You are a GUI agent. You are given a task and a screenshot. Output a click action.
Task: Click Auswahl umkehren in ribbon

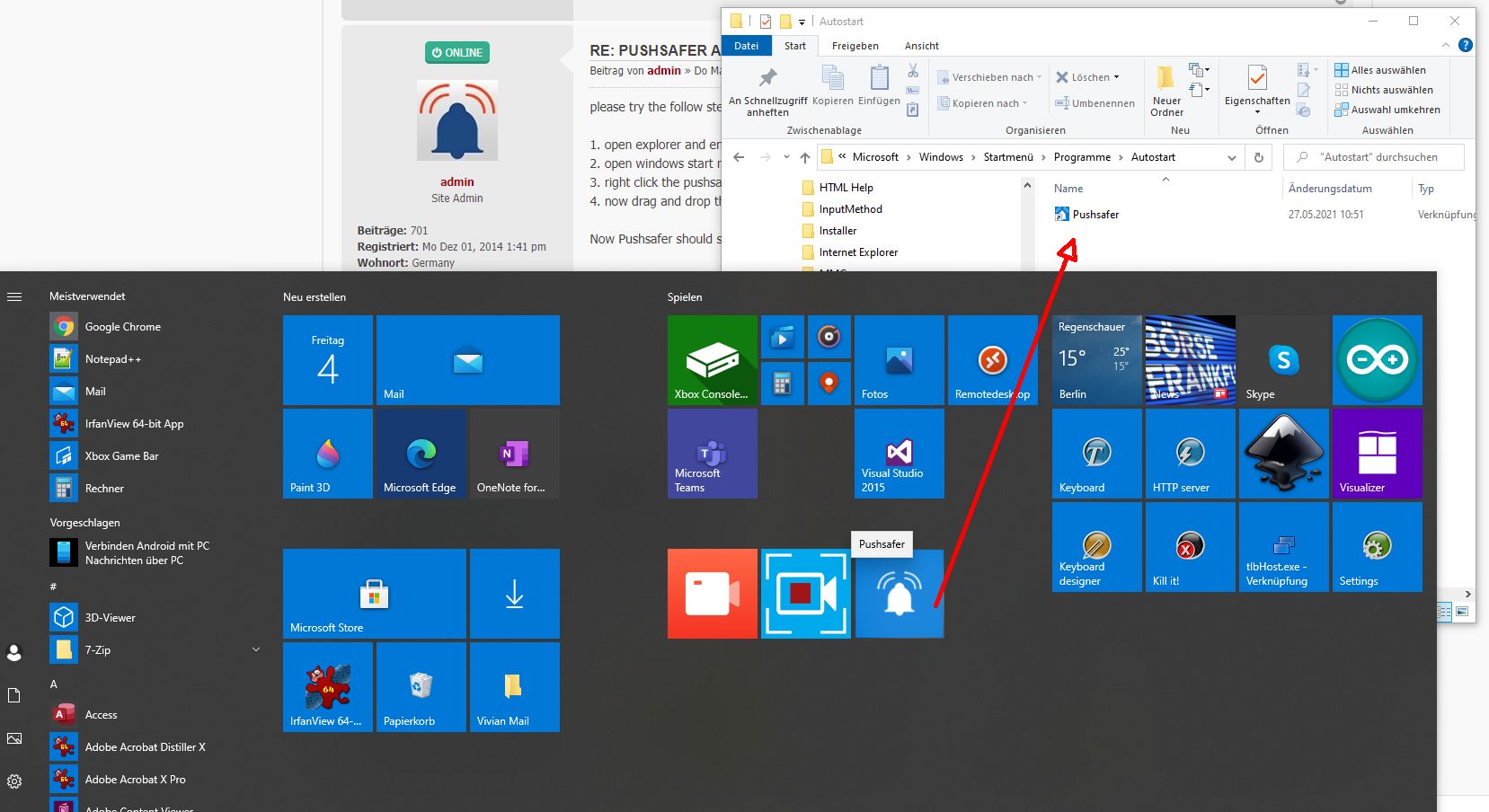pyautogui.click(x=1387, y=110)
